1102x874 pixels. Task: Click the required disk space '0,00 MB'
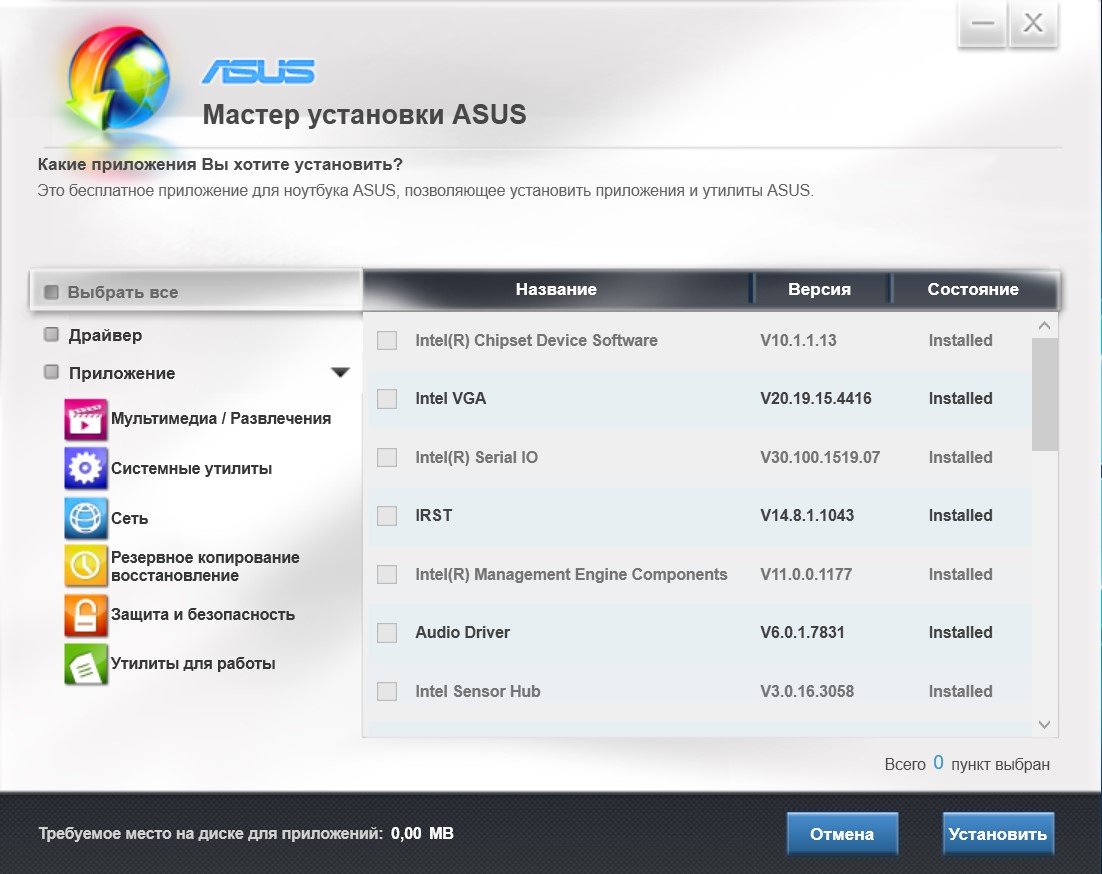coord(422,833)
